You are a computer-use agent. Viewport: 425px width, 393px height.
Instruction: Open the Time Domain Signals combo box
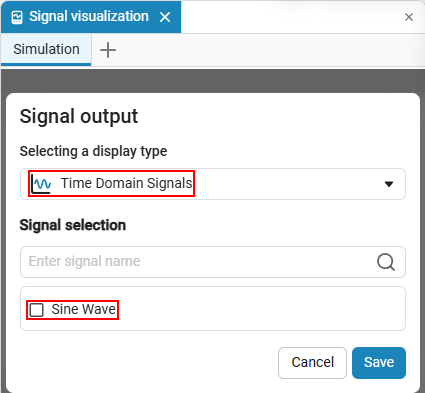(213, 184)
